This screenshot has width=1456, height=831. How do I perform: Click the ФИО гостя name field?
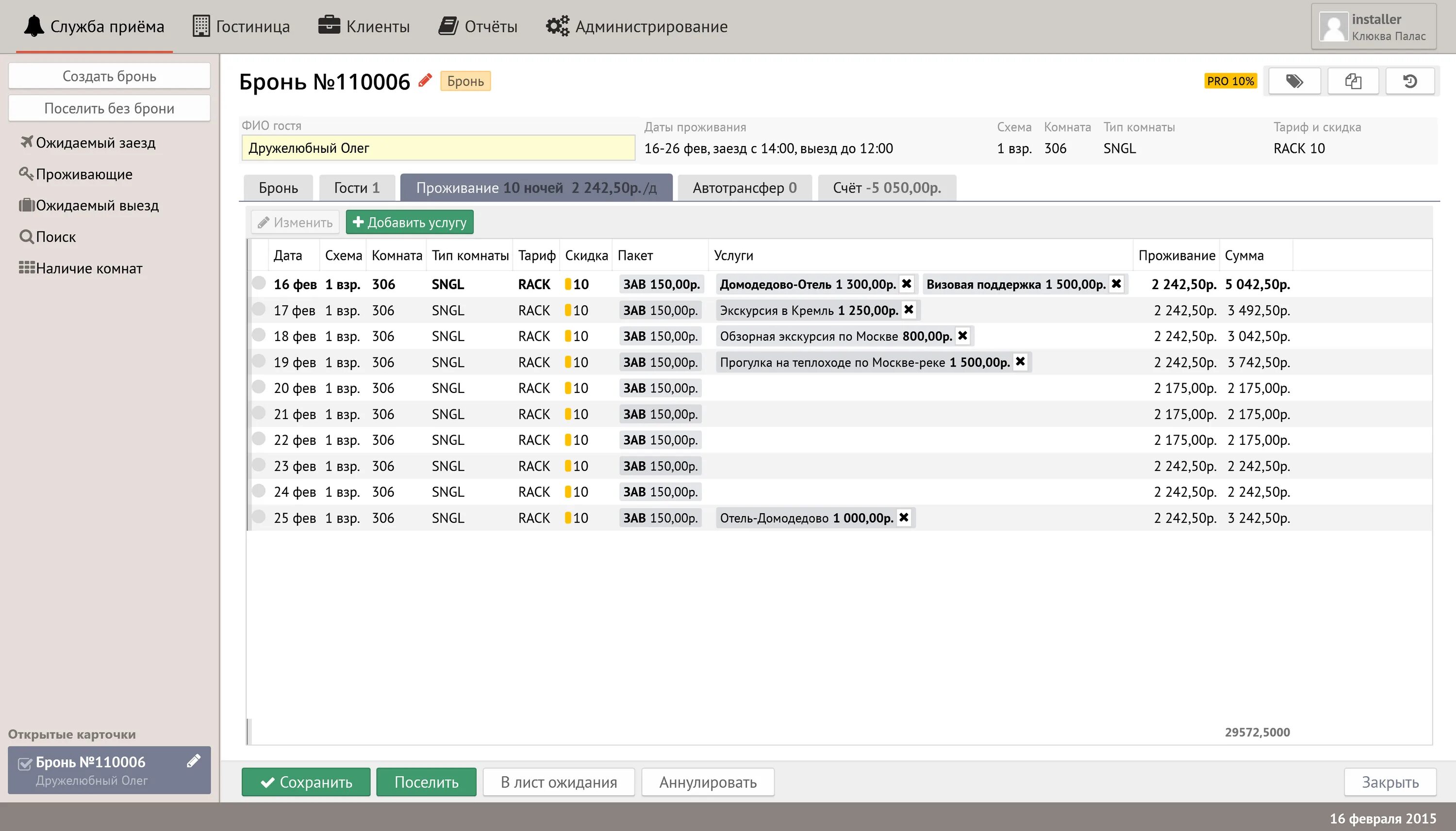coord(437,148)
